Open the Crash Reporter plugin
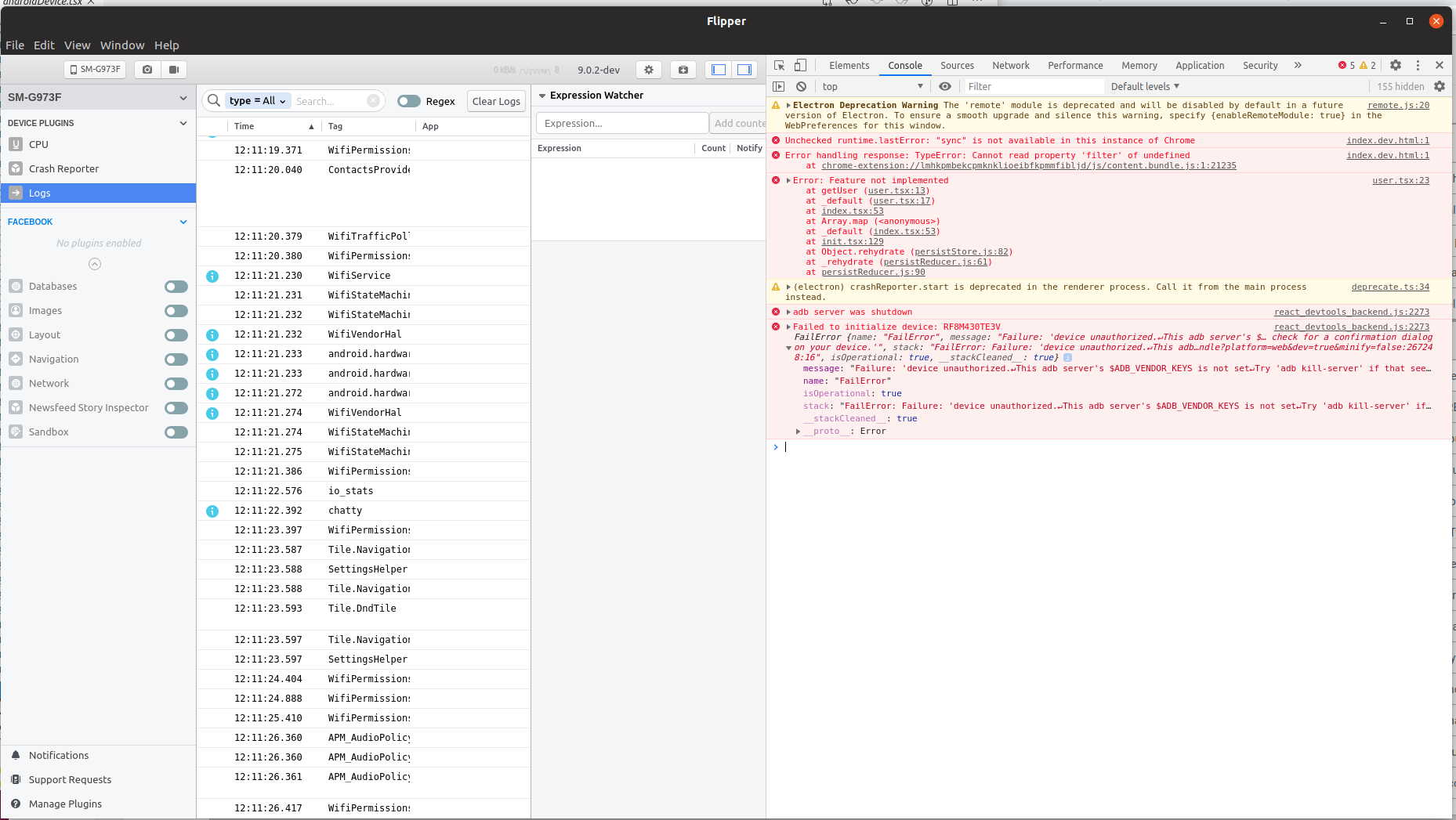This screenshot has height=820, width=1456. tap(63, 168)
